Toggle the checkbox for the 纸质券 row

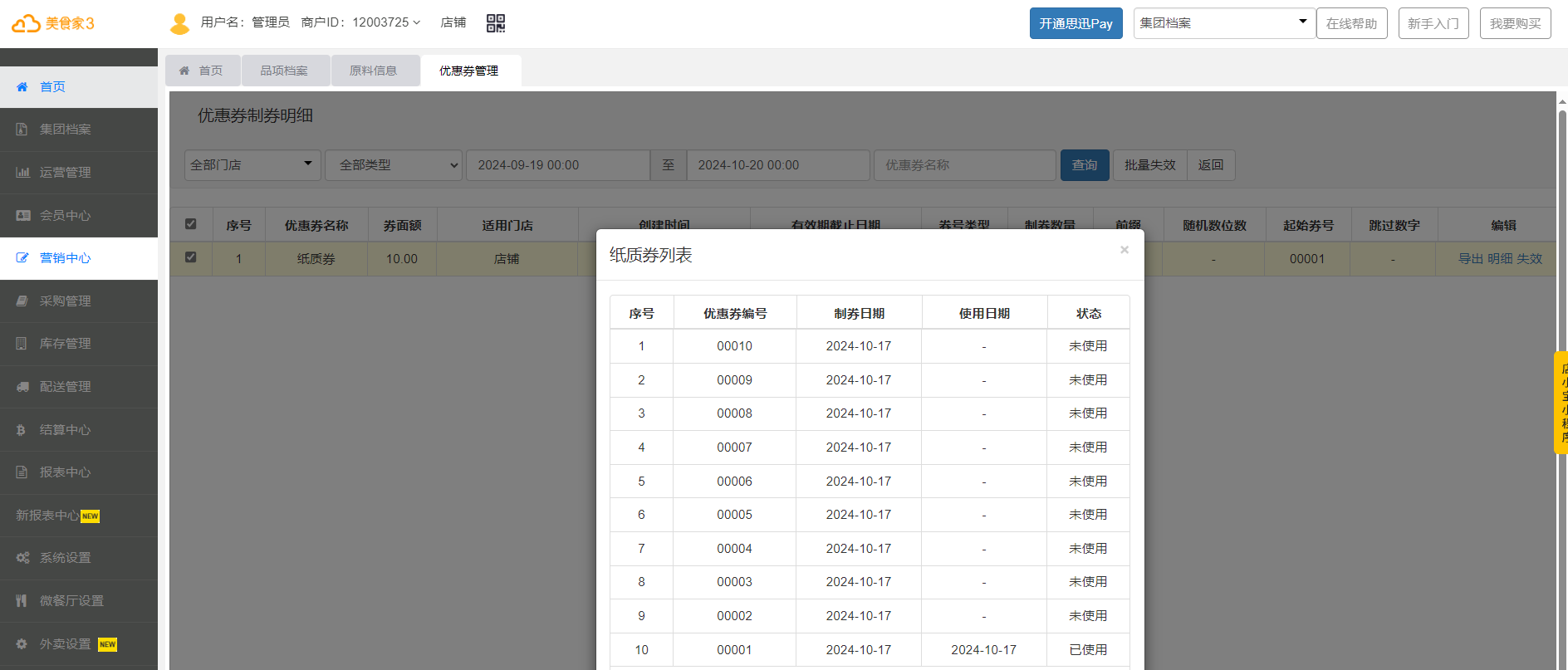[191, 257]
